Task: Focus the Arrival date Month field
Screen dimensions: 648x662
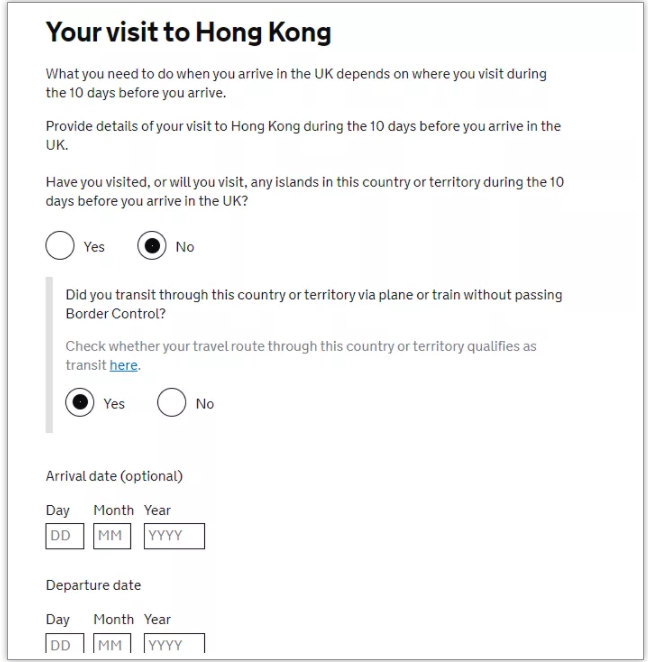Action: tap(112, 536)
